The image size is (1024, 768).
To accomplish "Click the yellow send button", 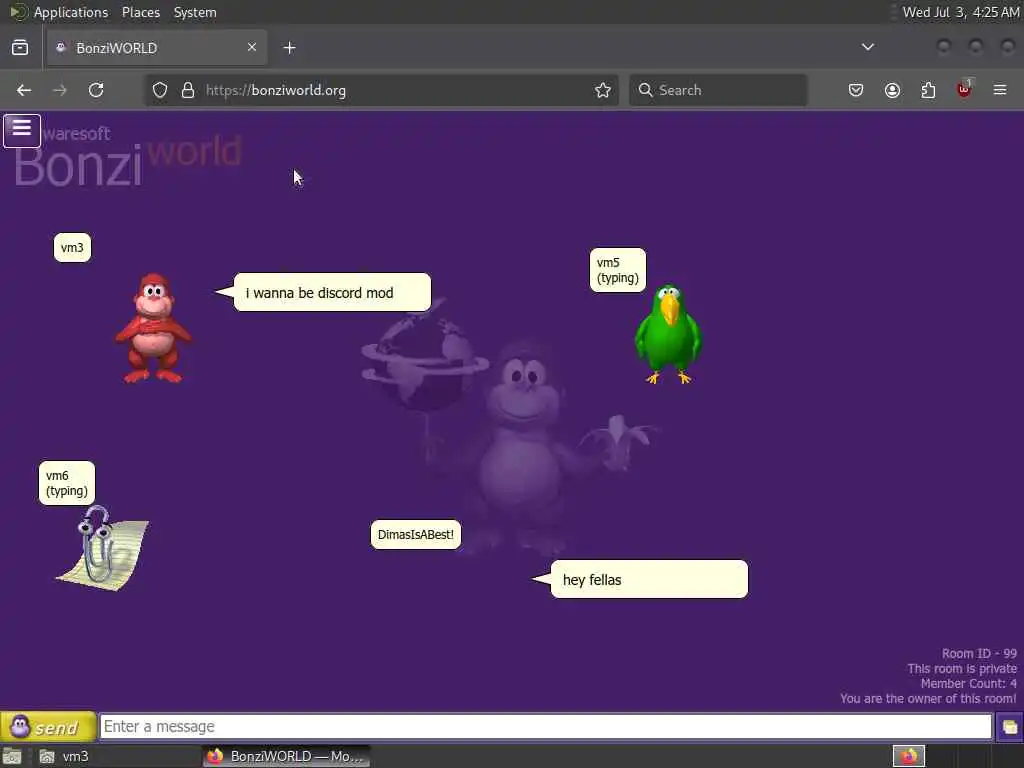I will point(48,726).
